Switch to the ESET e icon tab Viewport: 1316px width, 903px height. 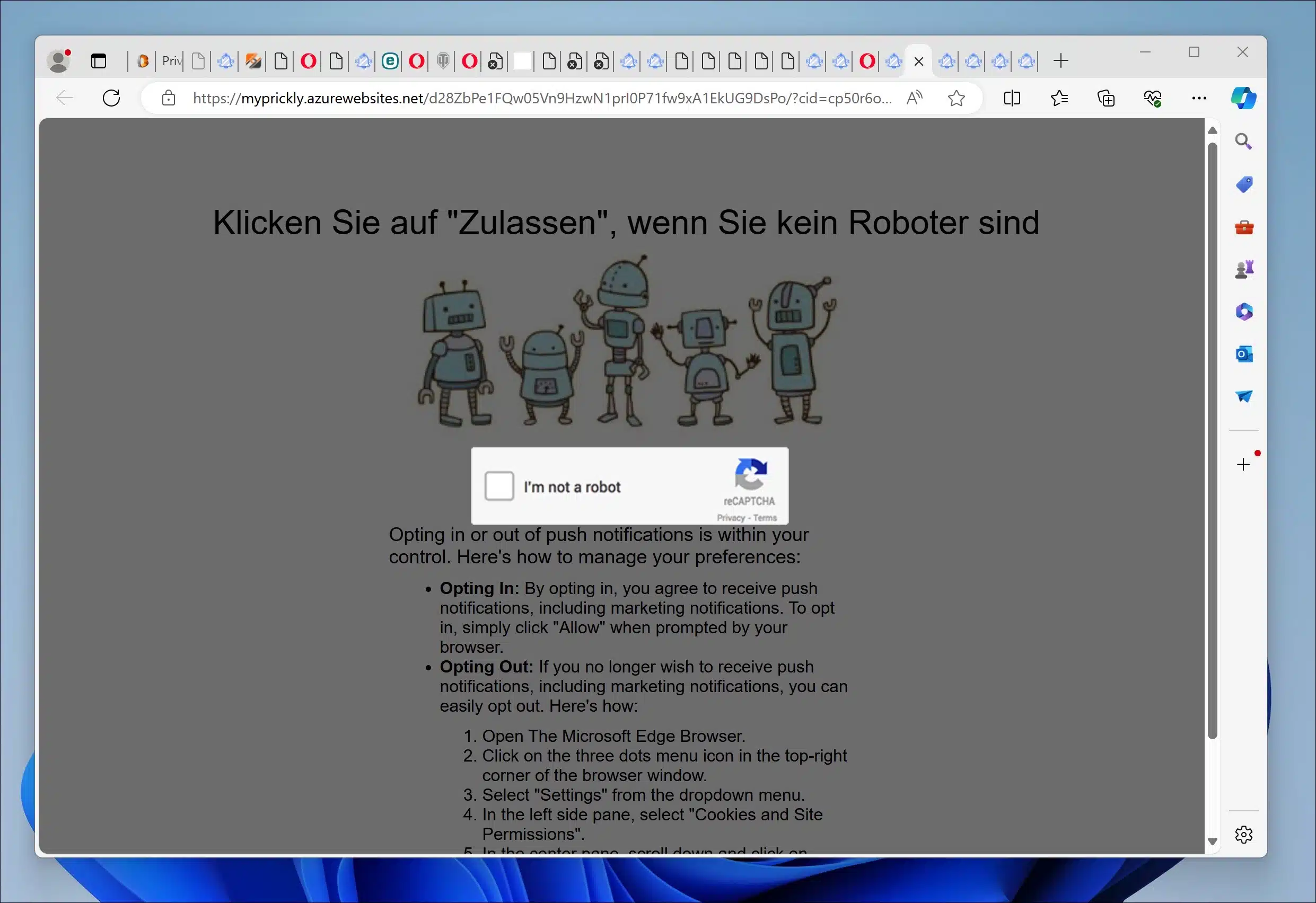pos(390,60)
